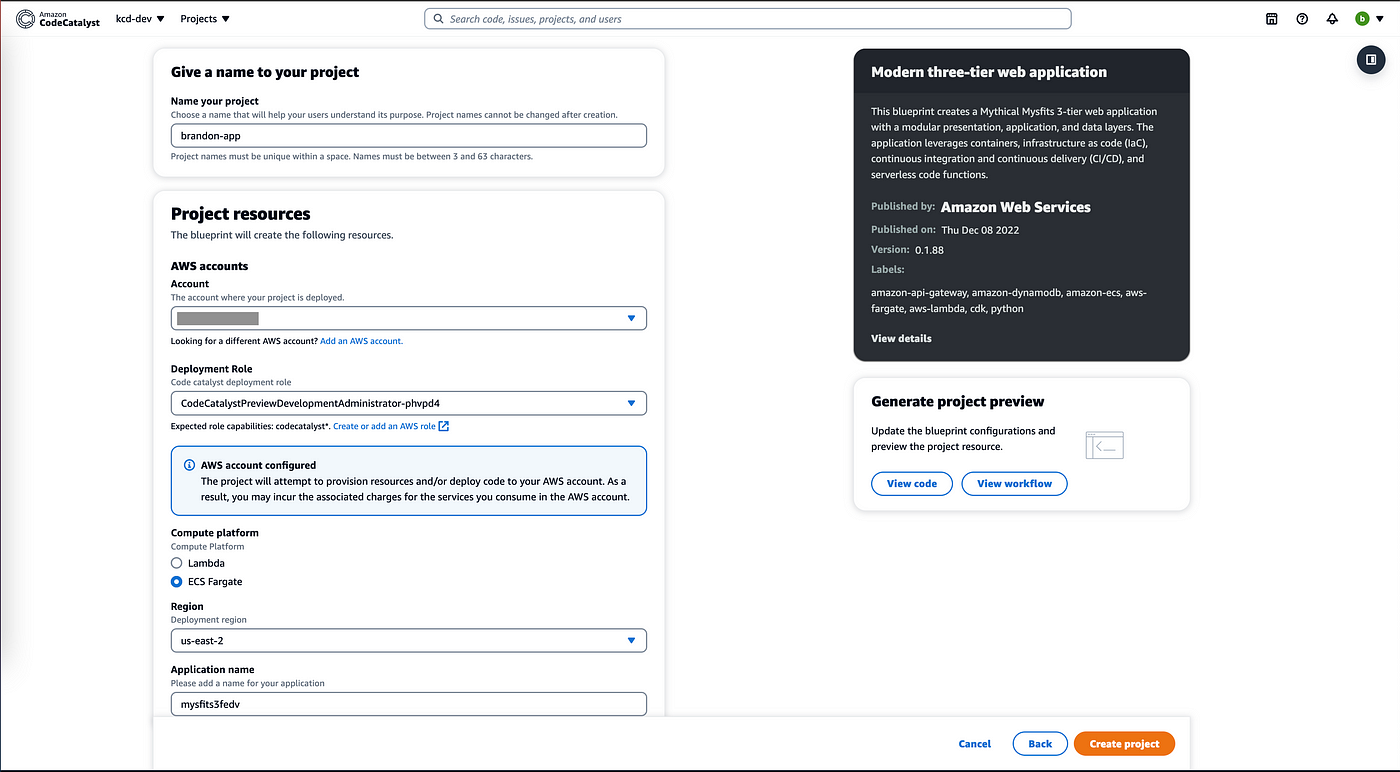Click the version number 0.1.88

(x=929, y=250)
